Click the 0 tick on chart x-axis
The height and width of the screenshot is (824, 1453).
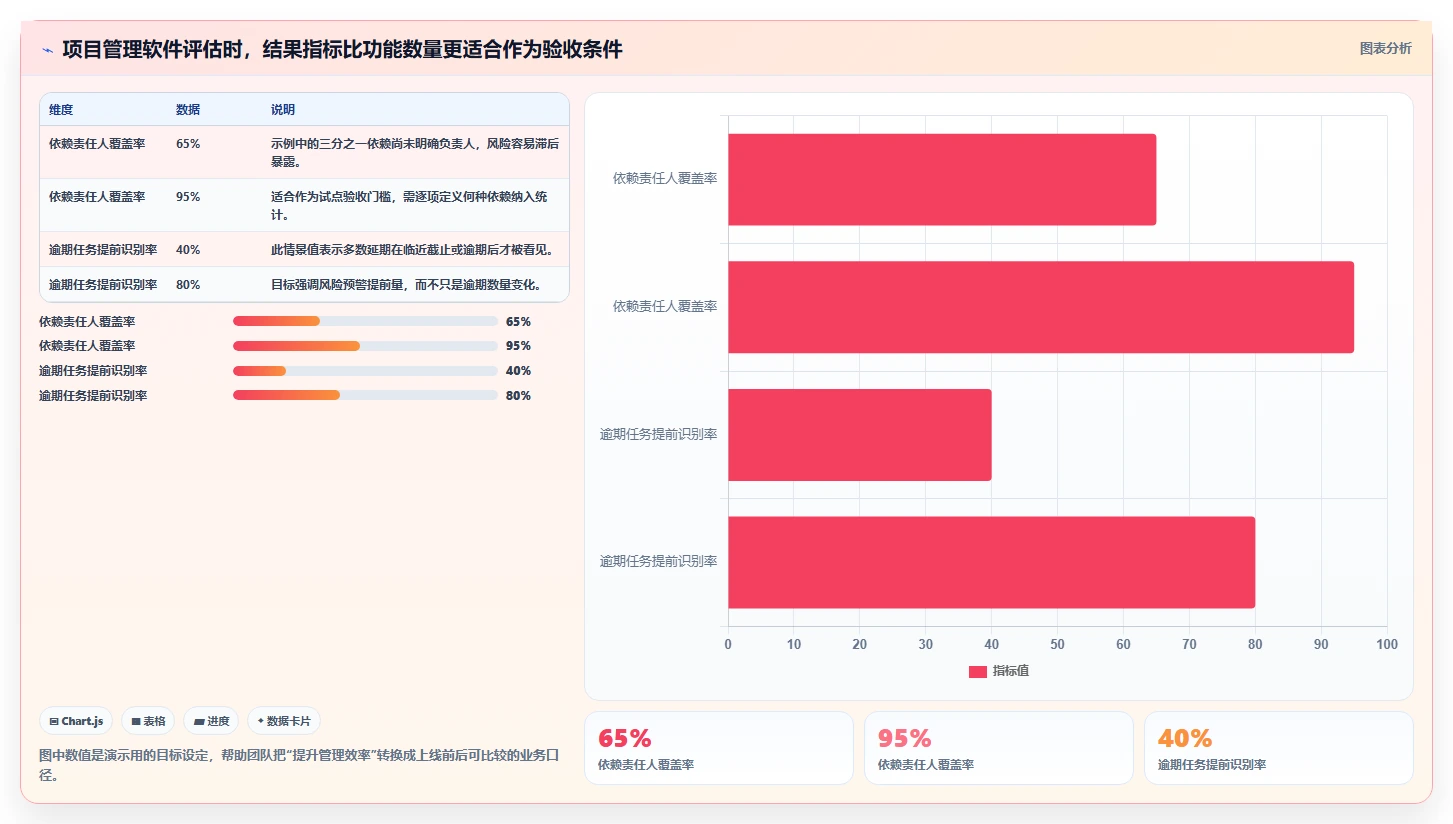pyautogui.click(x=728, y=644)
